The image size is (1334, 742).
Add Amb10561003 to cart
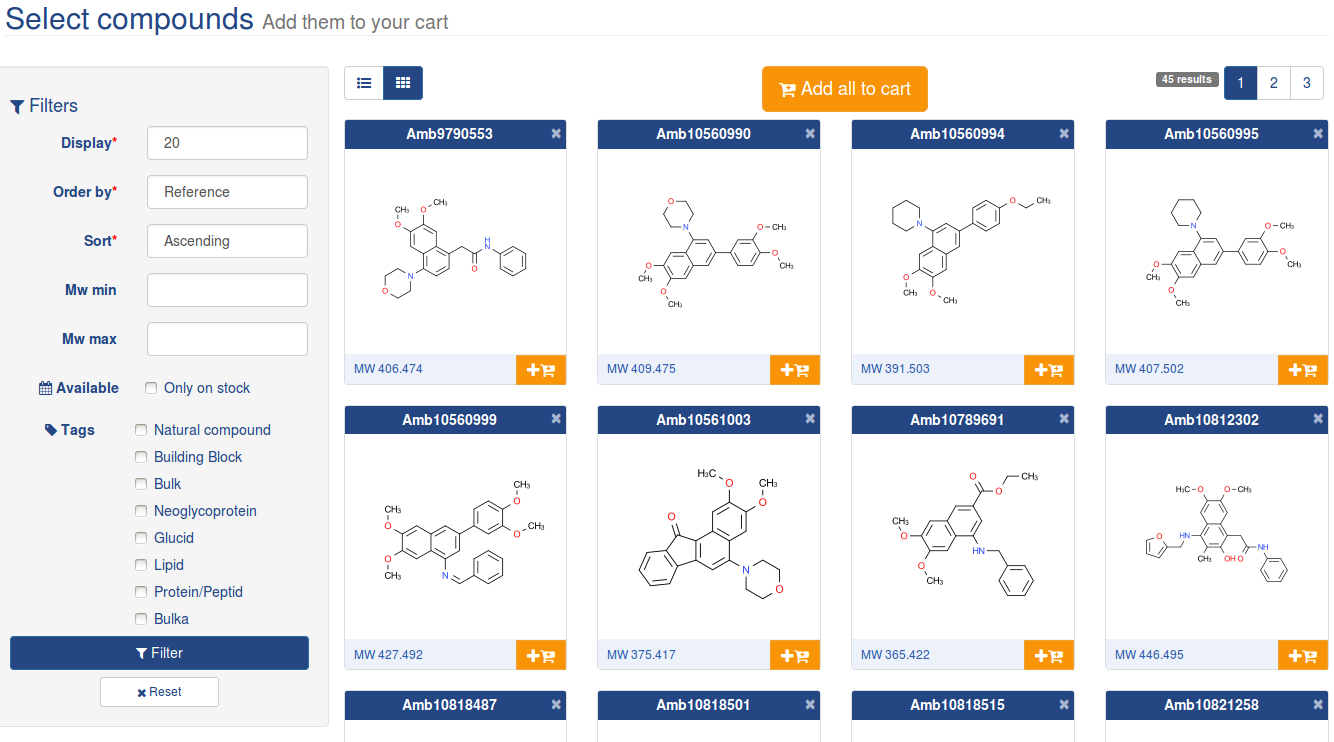coord(795,655)
